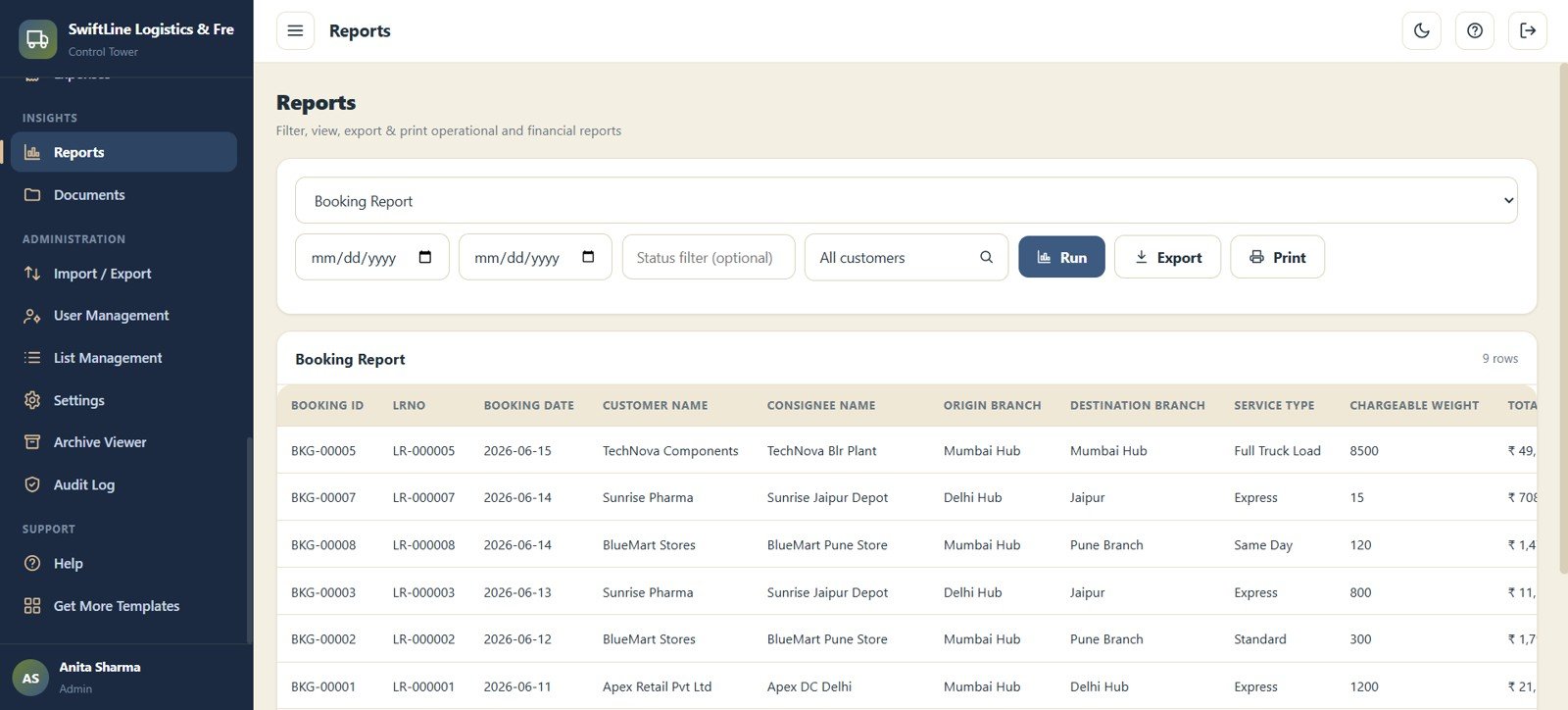Click the BOOKING DATE column header
This screenshot has width=1568, height=710.
click(528, 405)
